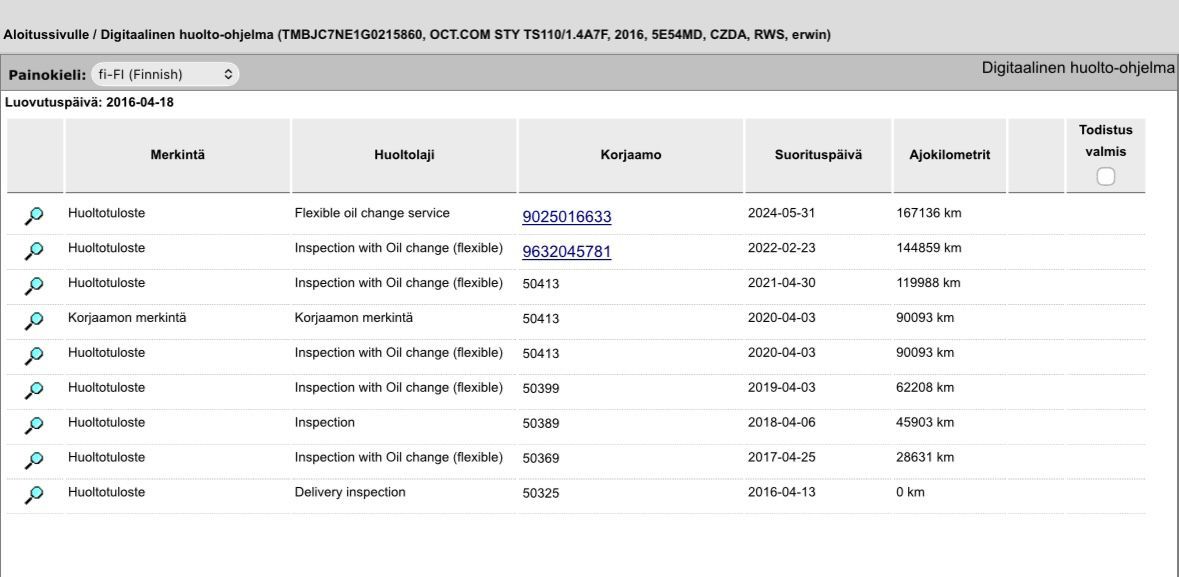The height and width of the screenshot is (577, 1179).
Task: View the Delivery inspection entry details
Action: click(34, 494)
